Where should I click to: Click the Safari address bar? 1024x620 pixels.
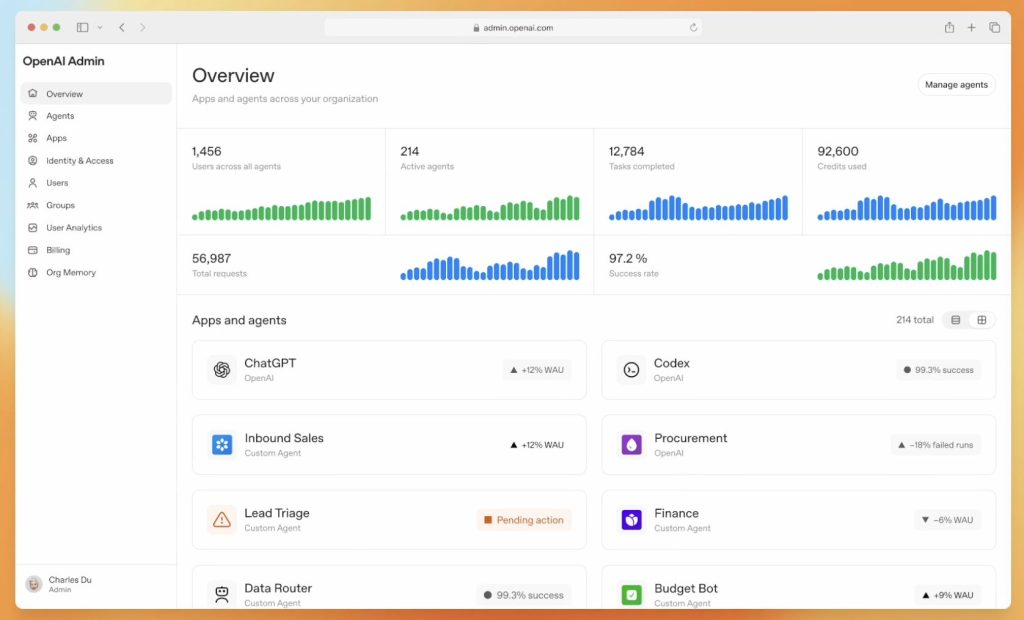click(512, 28)
